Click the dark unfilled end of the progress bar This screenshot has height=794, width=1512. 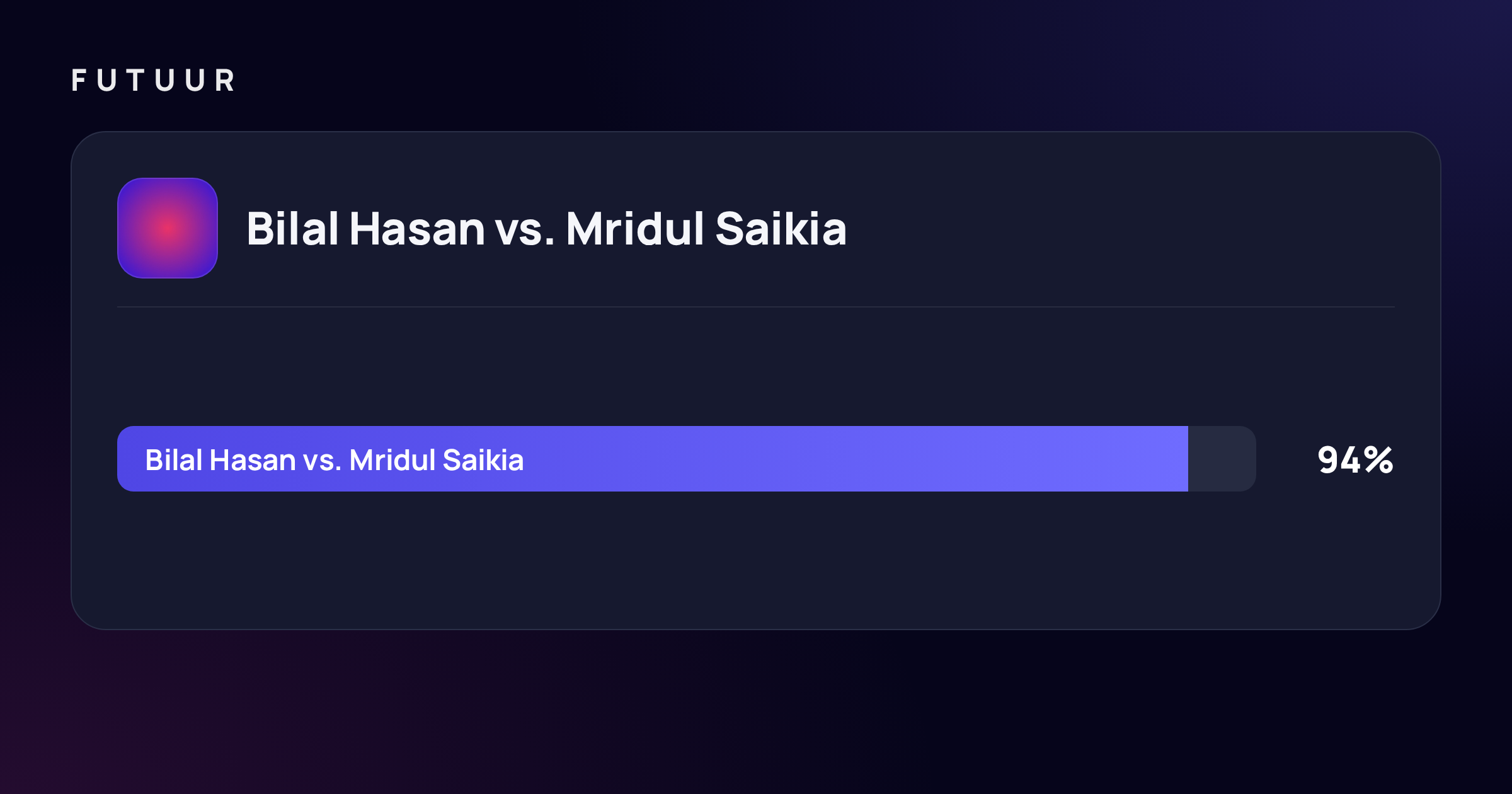pos(1222,459)
